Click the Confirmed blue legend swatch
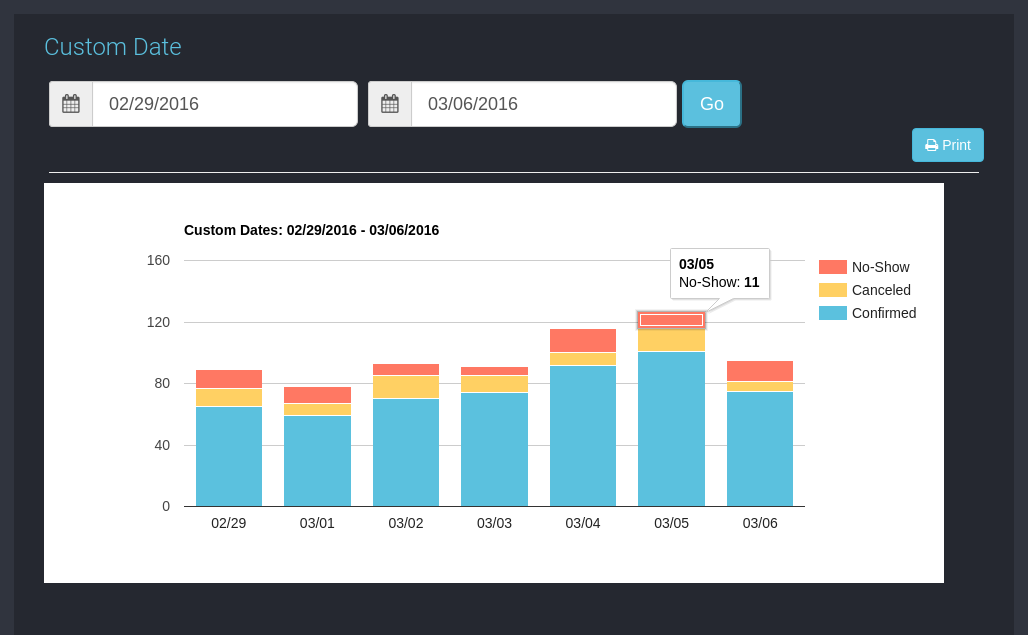 832,313
